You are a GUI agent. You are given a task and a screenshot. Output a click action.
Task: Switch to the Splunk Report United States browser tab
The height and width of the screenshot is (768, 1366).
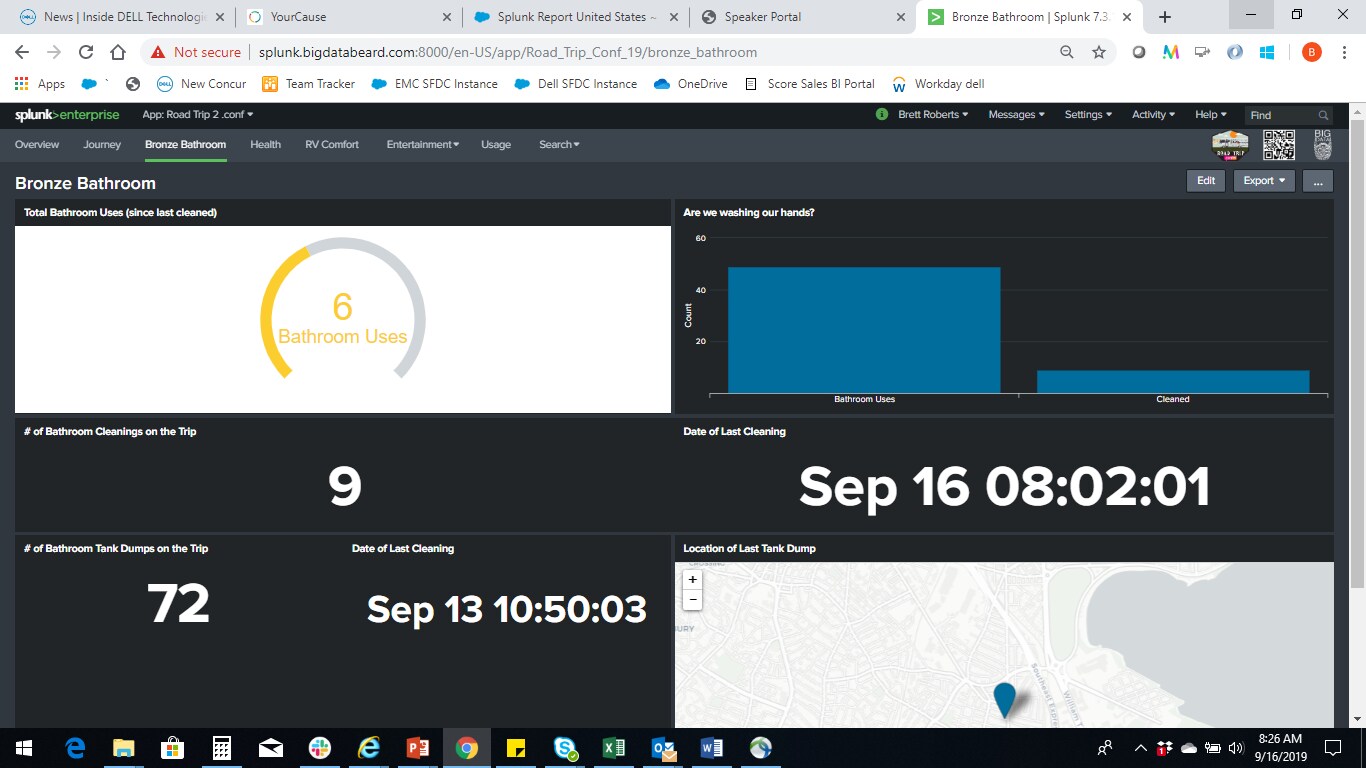point(576,17)
